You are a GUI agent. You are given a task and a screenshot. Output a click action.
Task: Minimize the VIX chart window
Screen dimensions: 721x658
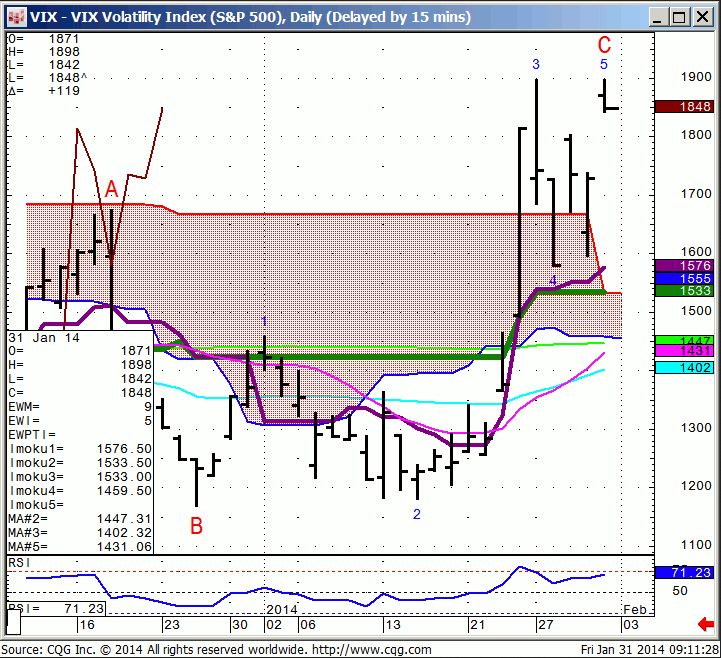(658, 17)
